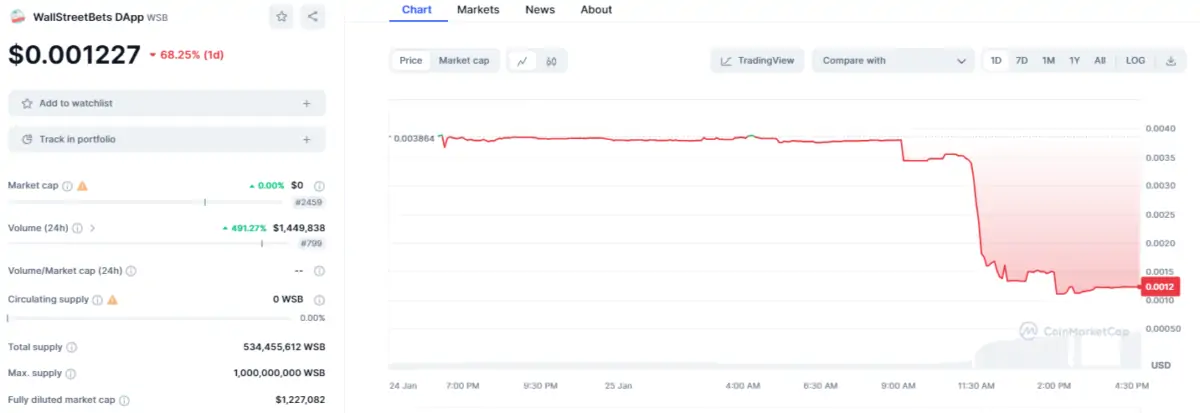Viewport: 1200px width, 413px height.
Task: Show Volume (24h) info icon
Action: [77, 228]
